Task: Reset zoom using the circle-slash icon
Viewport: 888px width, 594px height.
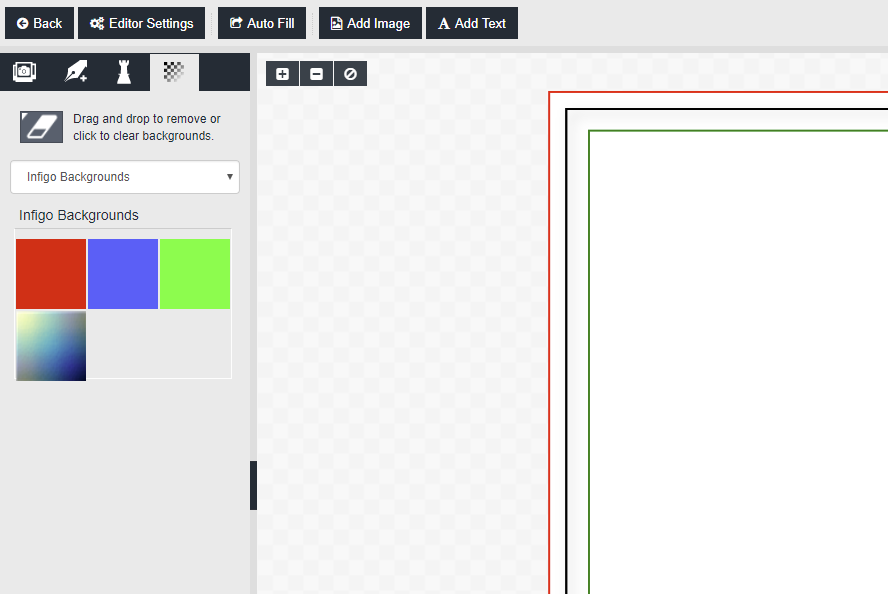Action: [x=350, y=74]
